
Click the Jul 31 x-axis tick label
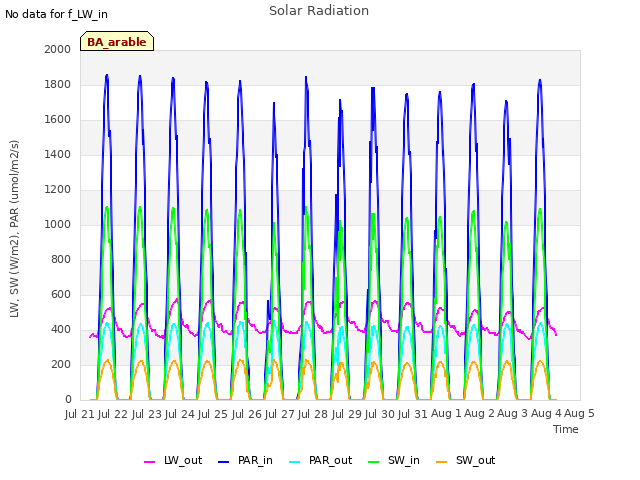coord(413,414)
